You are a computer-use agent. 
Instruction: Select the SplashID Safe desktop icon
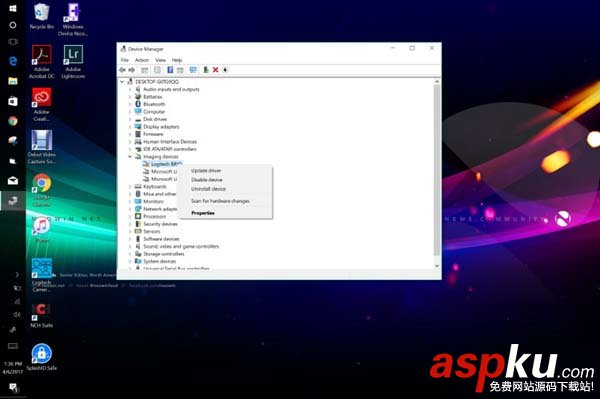pos(42,358)
